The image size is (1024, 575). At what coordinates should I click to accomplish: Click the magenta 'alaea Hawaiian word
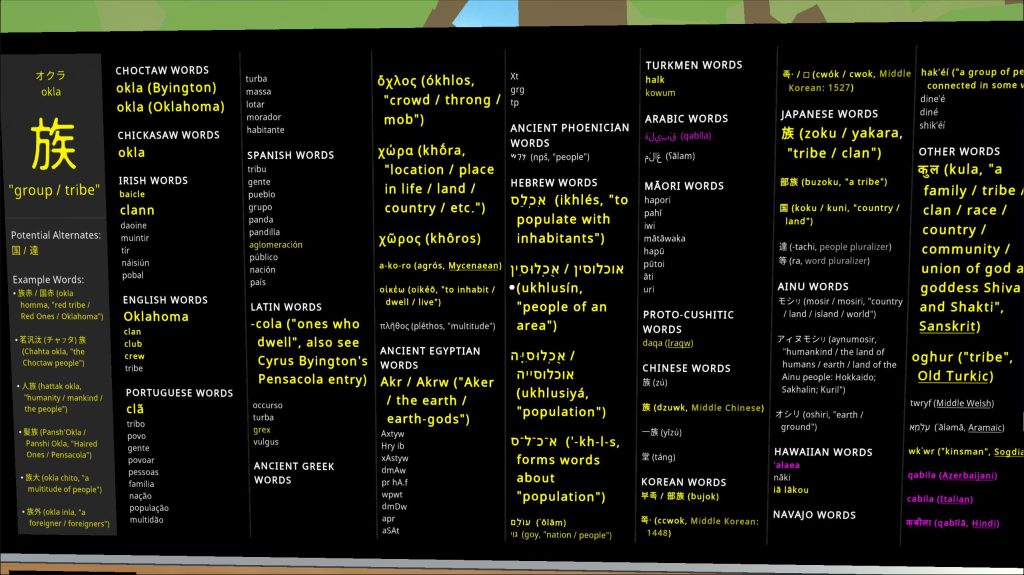click(787, 465)
